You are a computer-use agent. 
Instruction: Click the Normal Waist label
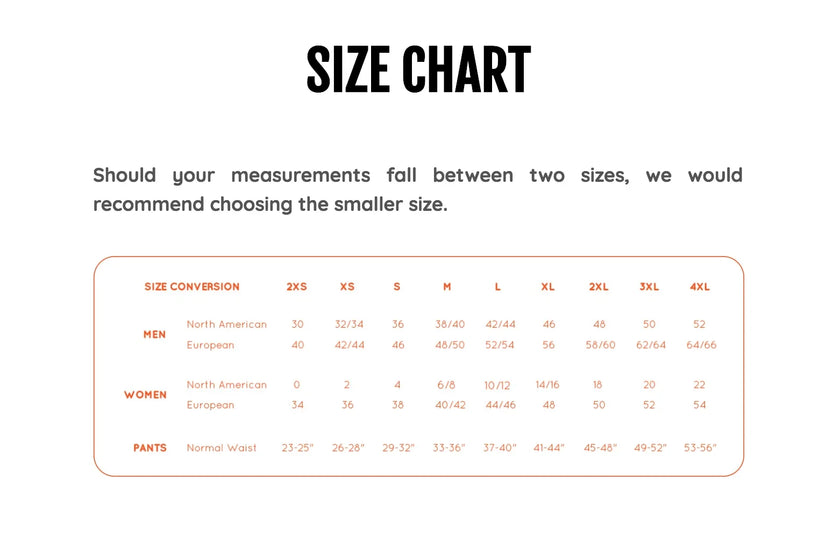tap(221, 448)
